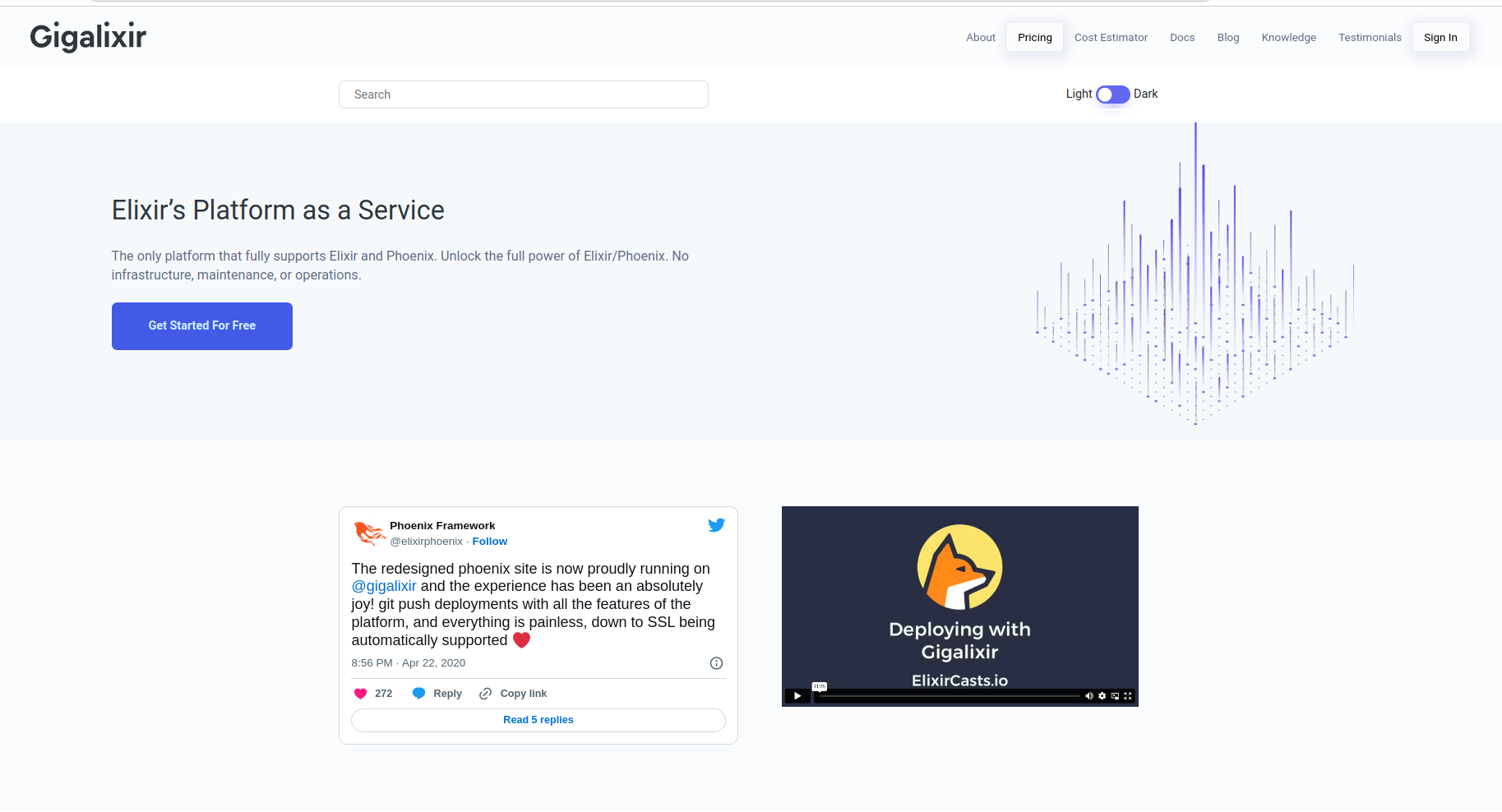Open the Pricing menu item

tap(1034, 38)
